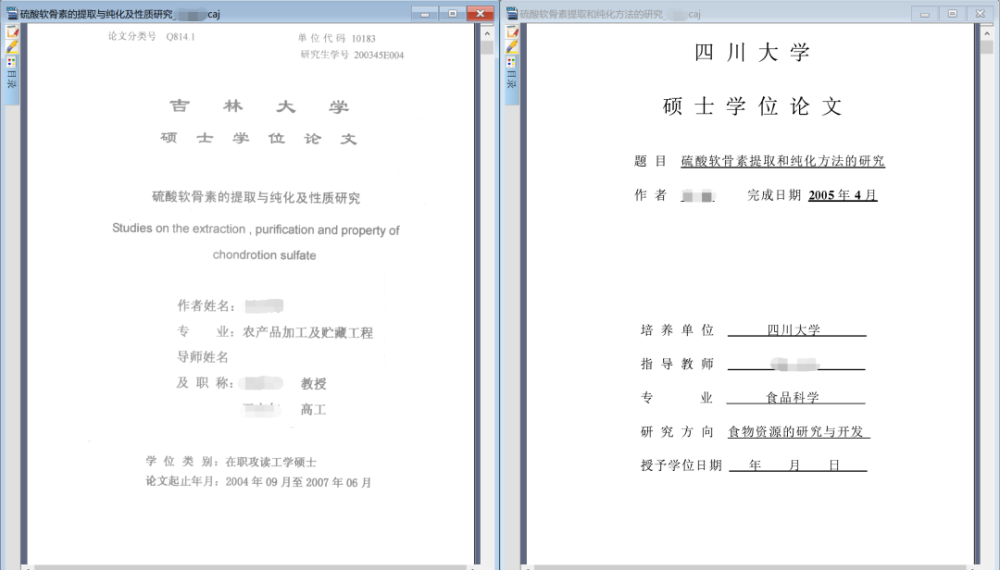Close the 吉林大学 thesis window
1000x570 pixels.
click(x=480, y=13)
